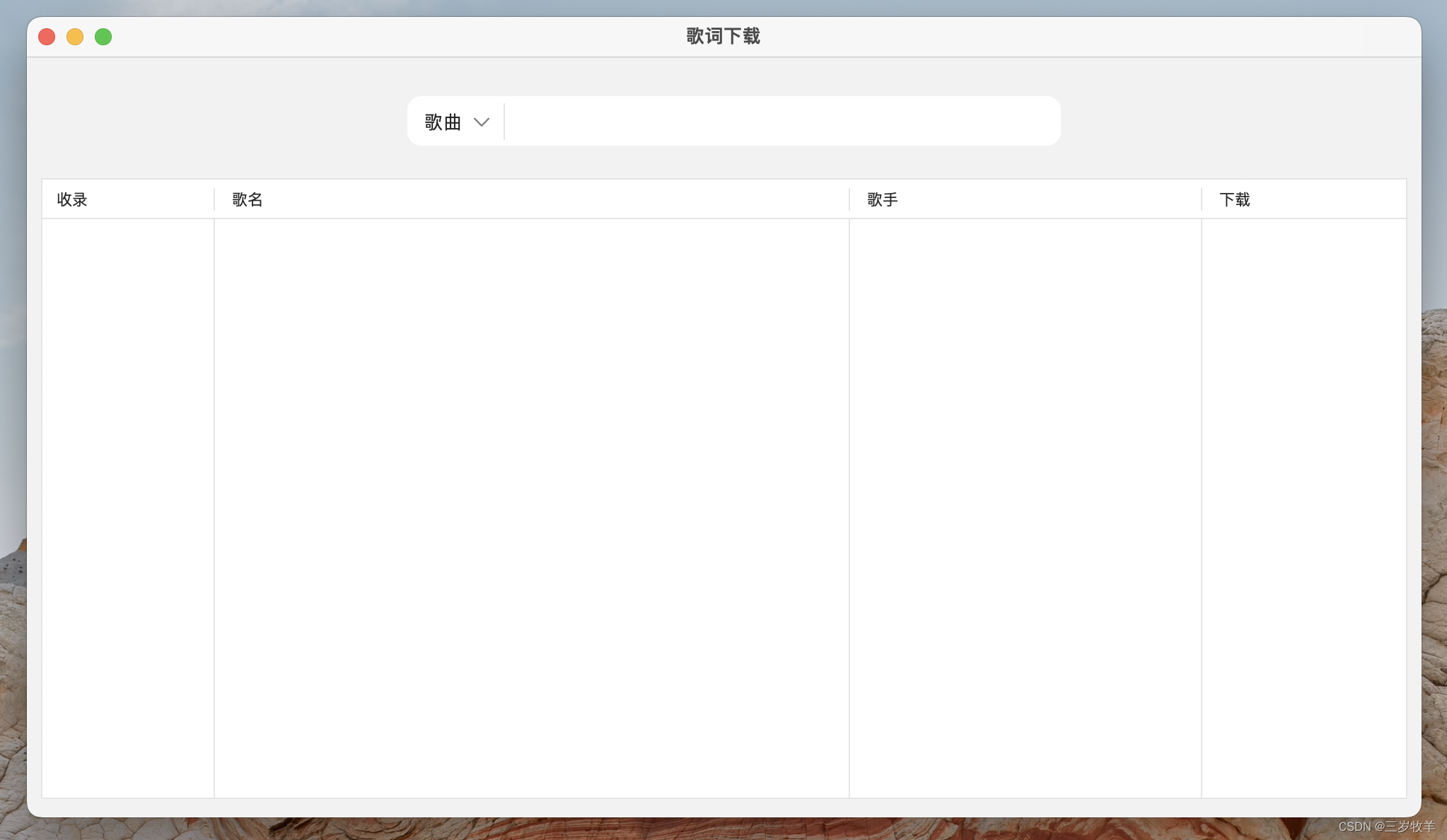Click vertical separator inside the search bar
Viewport: 1447px width, 840px height.
point(504,122)
